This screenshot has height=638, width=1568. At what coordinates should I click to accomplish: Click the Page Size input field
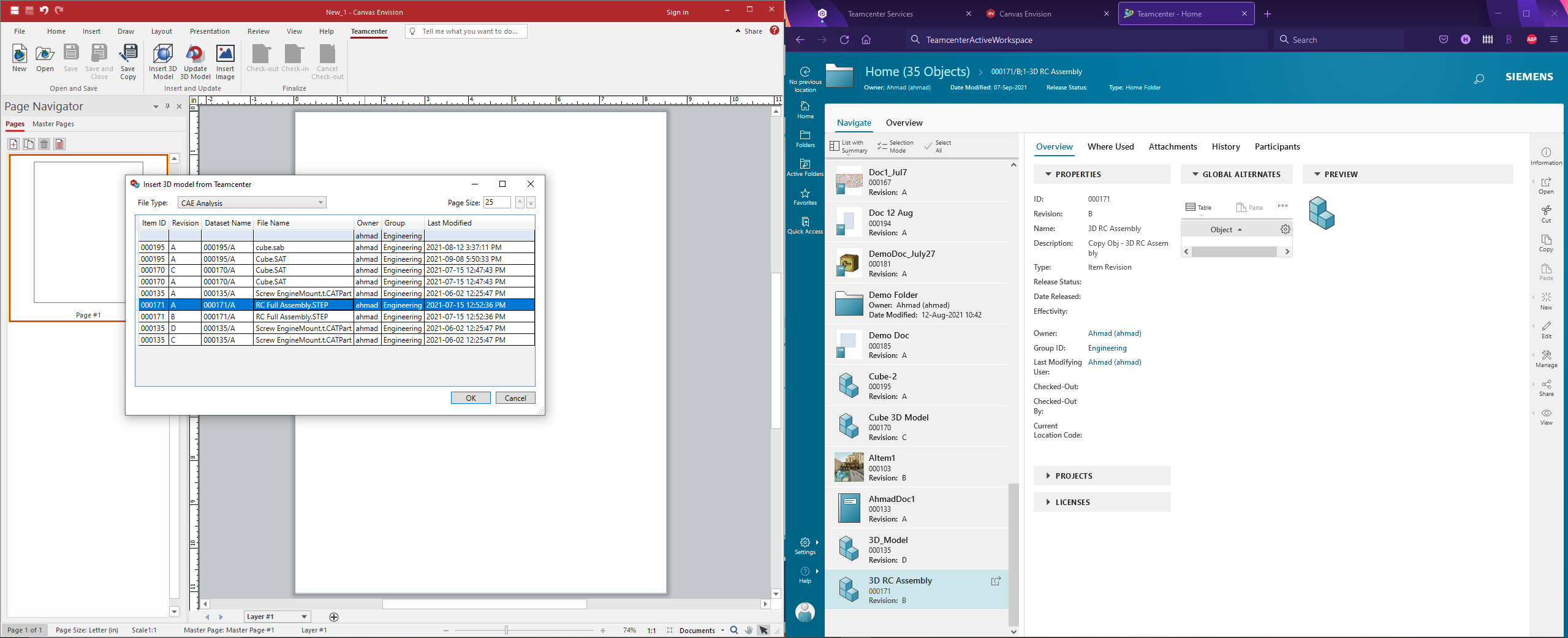(x=496, y=202)
